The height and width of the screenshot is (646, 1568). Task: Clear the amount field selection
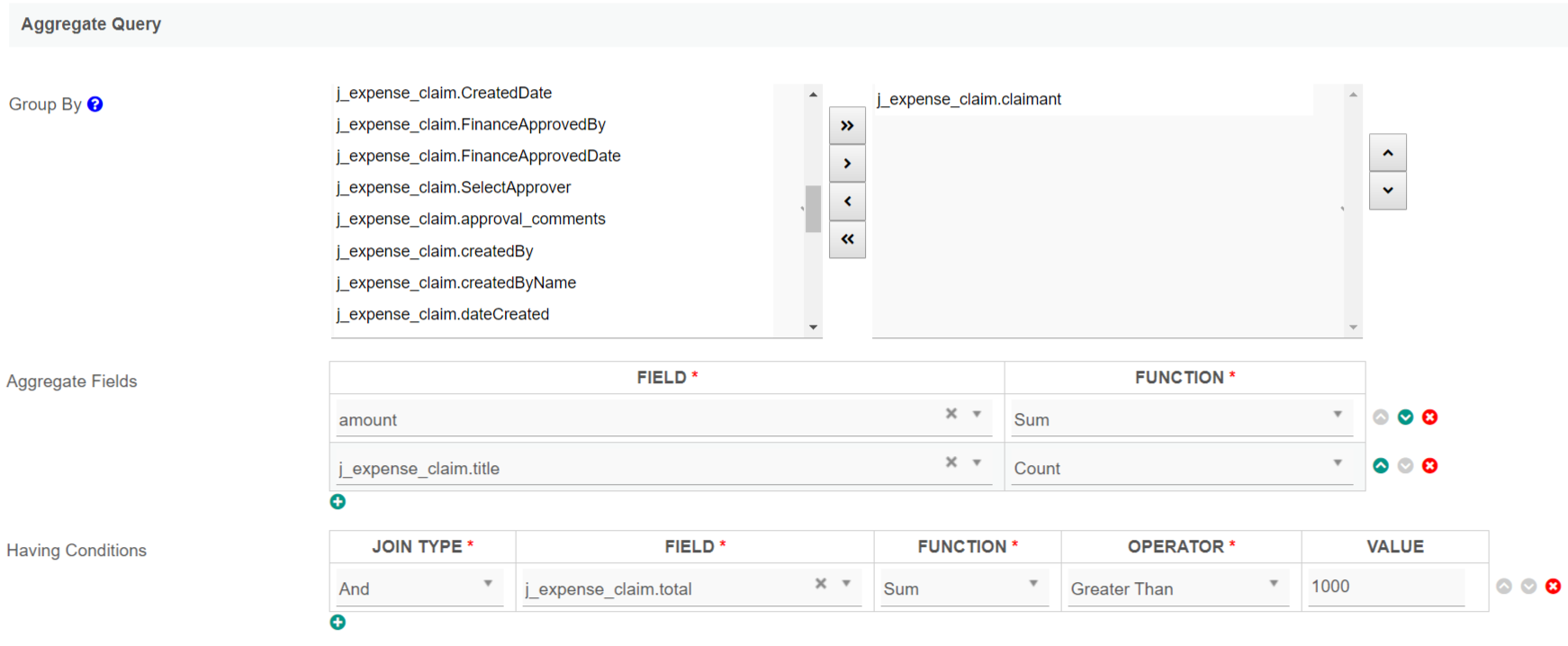(x=951, y=414)
